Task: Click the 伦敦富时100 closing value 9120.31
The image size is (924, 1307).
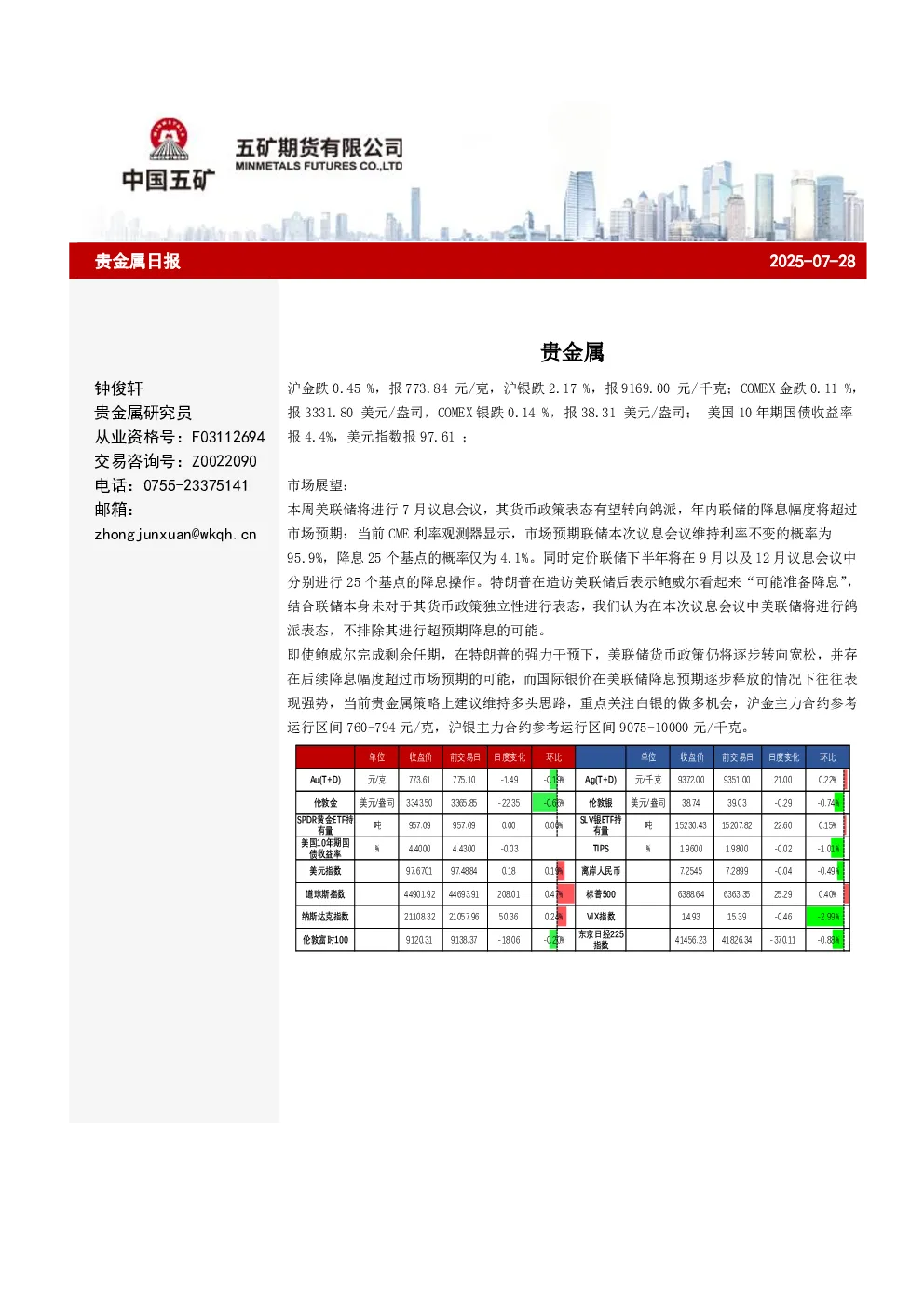Action: click(420, 939)
